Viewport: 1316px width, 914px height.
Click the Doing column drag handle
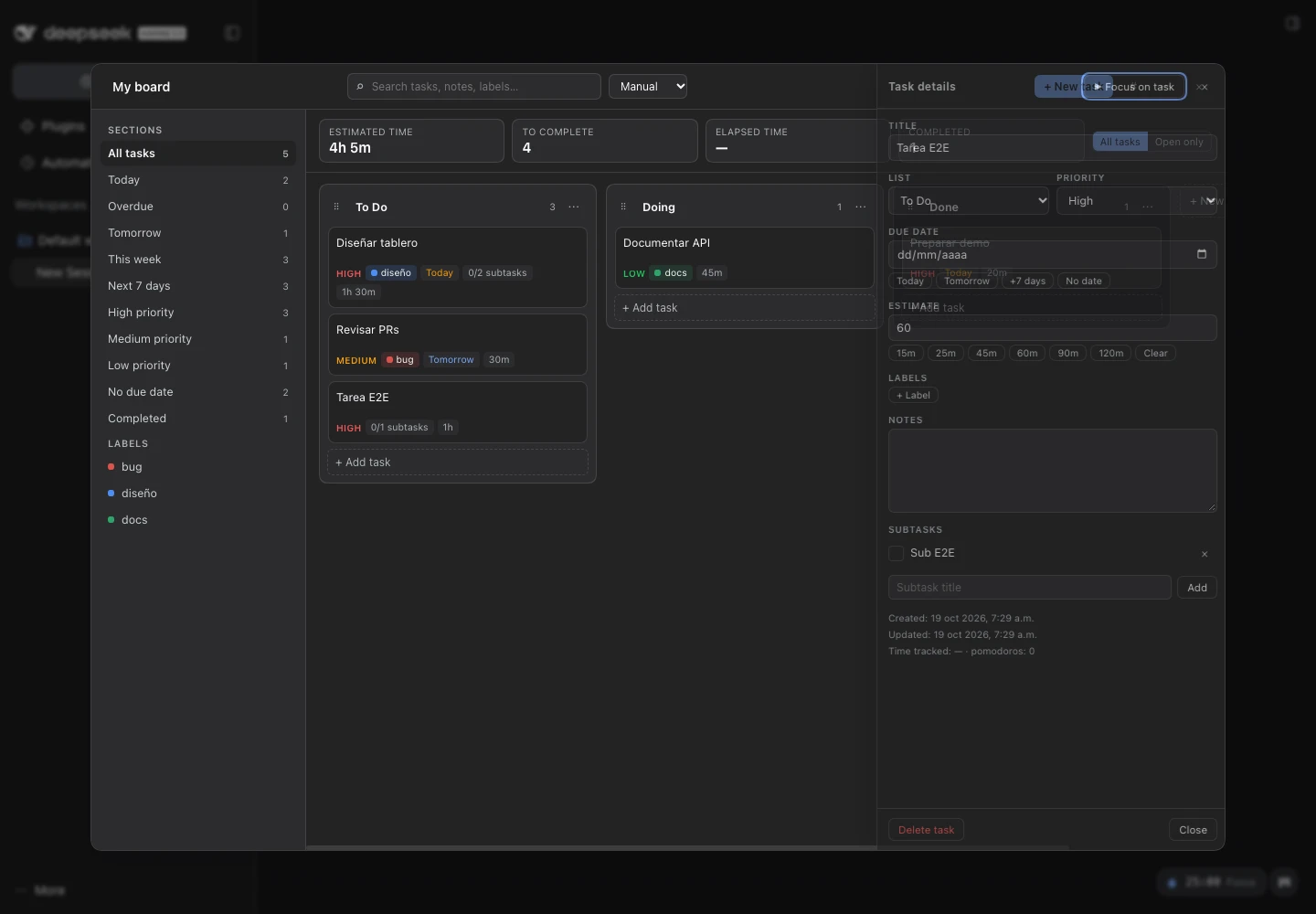(x=623, y=207)
